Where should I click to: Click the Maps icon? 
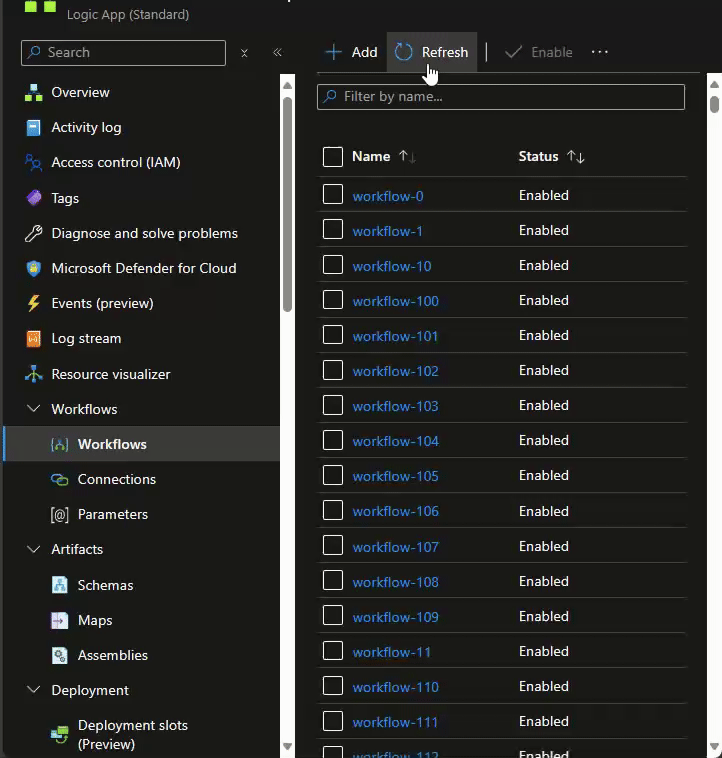[59, 620]
